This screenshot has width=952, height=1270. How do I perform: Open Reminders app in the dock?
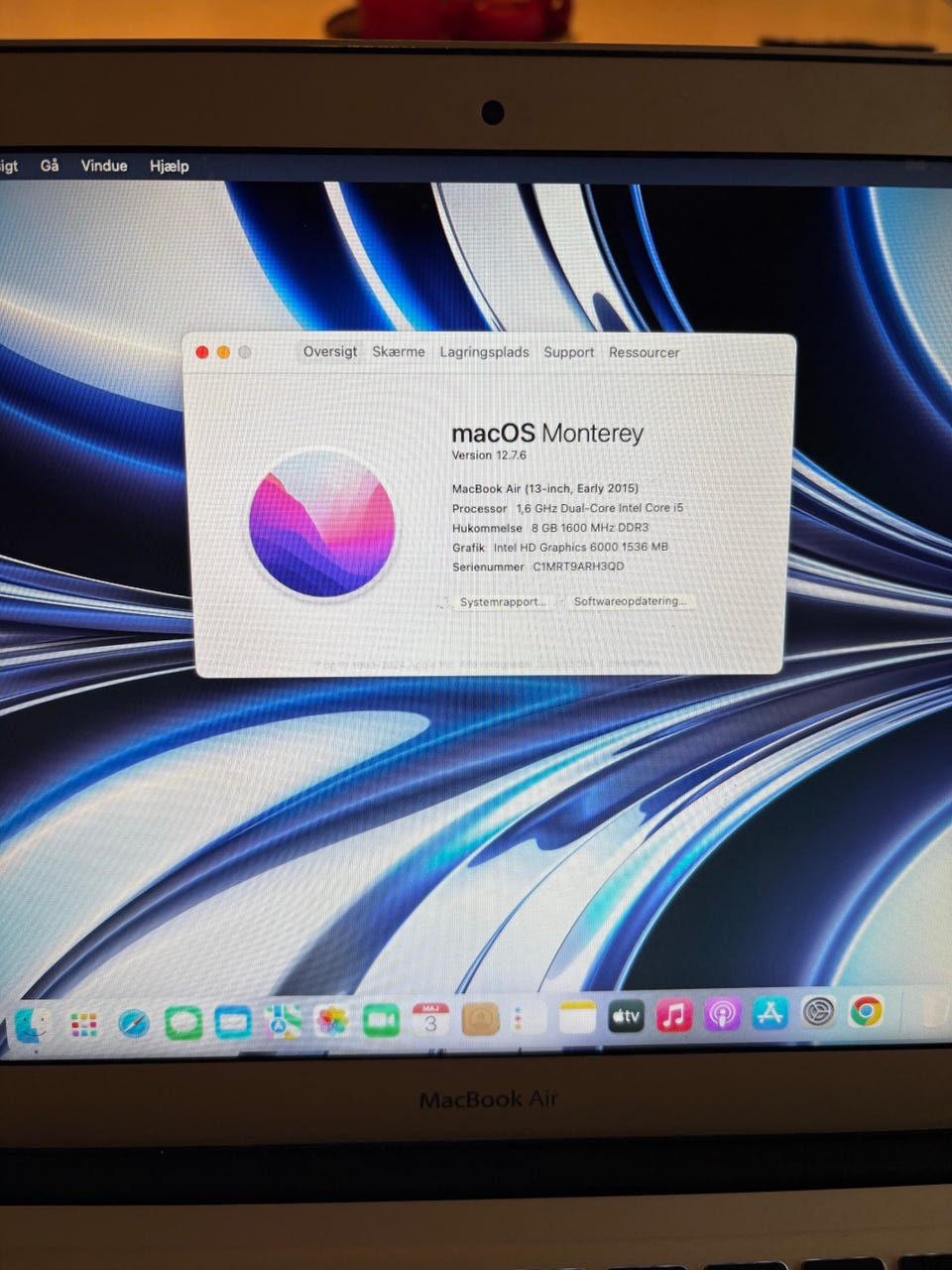[x=528, y=1018]
